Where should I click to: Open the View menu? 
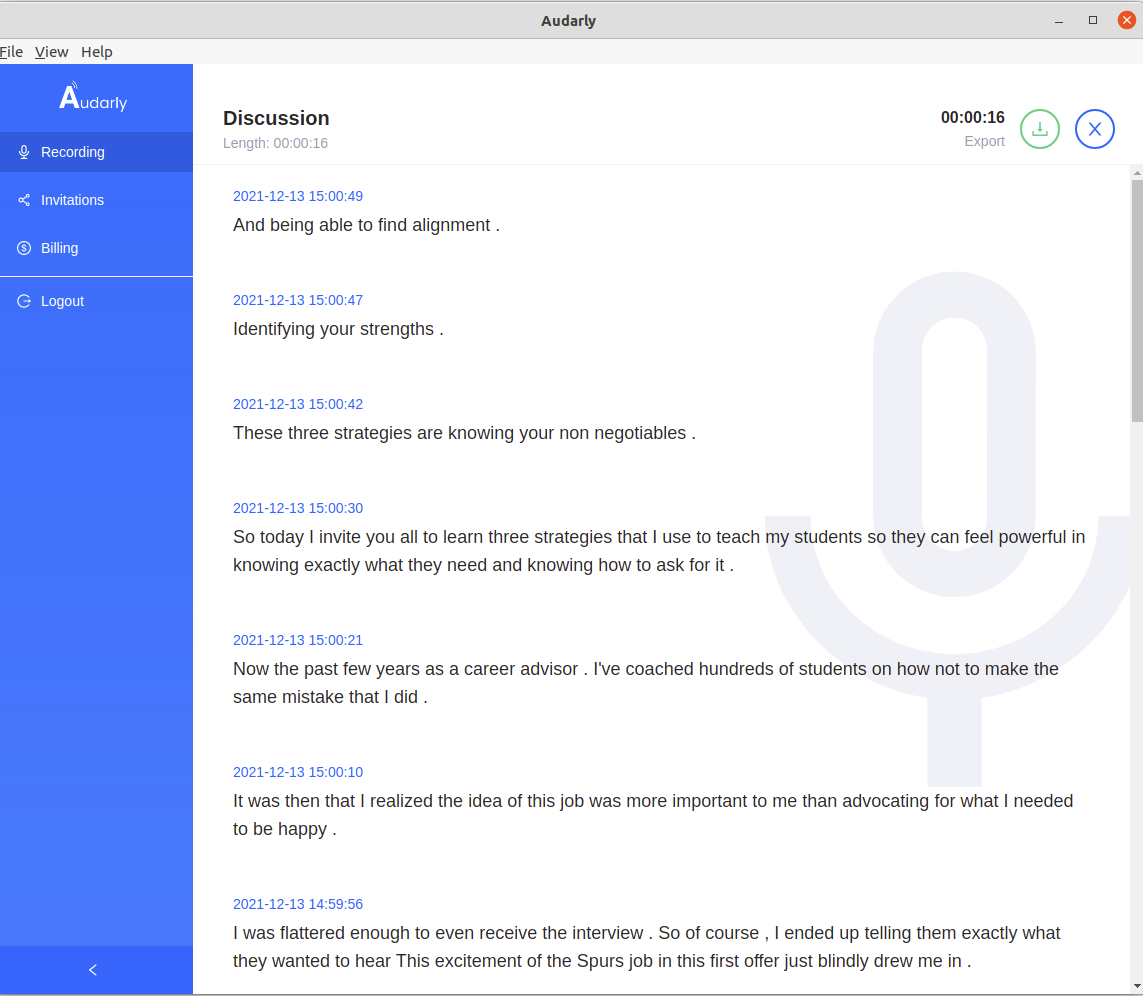[x=51, y=52]
